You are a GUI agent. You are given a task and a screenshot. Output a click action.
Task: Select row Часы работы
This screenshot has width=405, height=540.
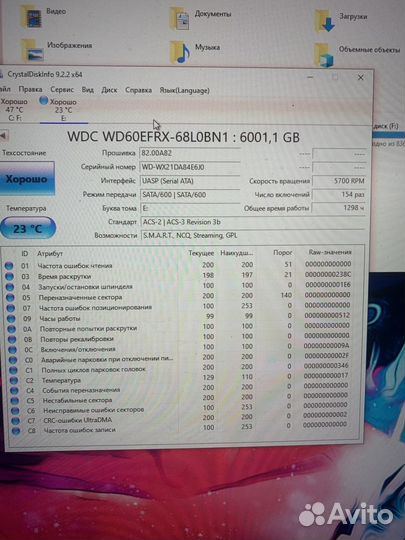(179, 317)
